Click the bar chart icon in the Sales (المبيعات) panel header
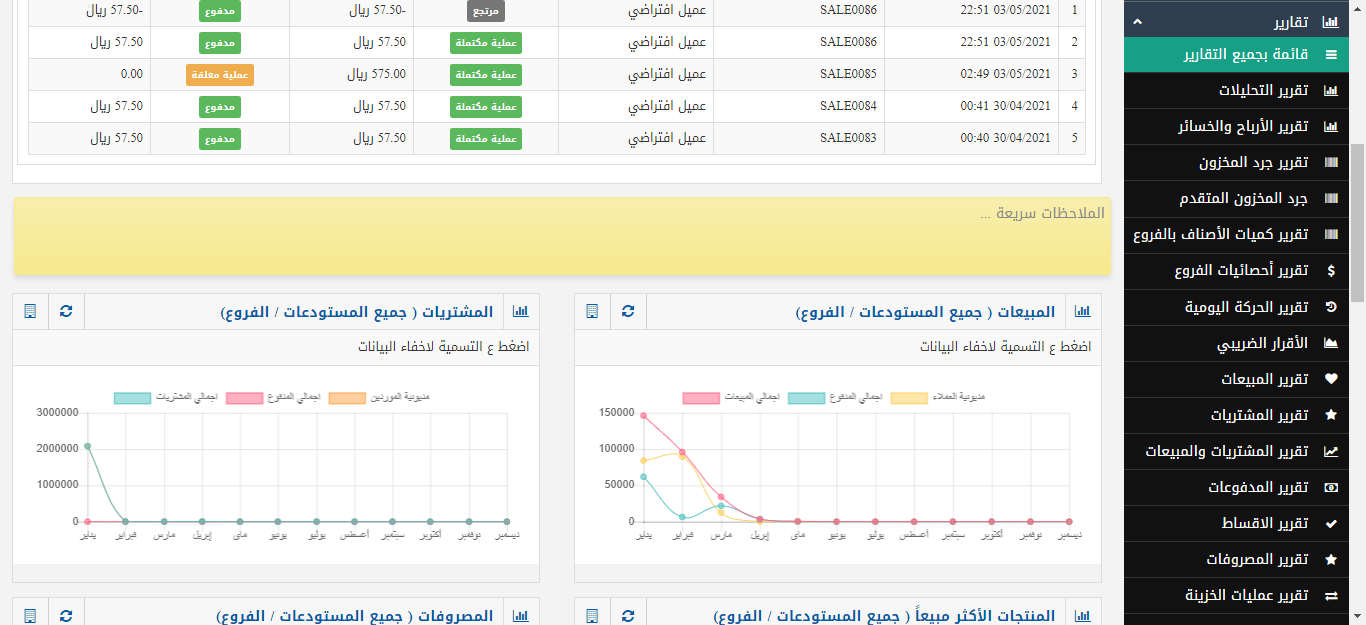Image resolution: width=1366 pixels, height=625 pixels. click(1083, 312)
